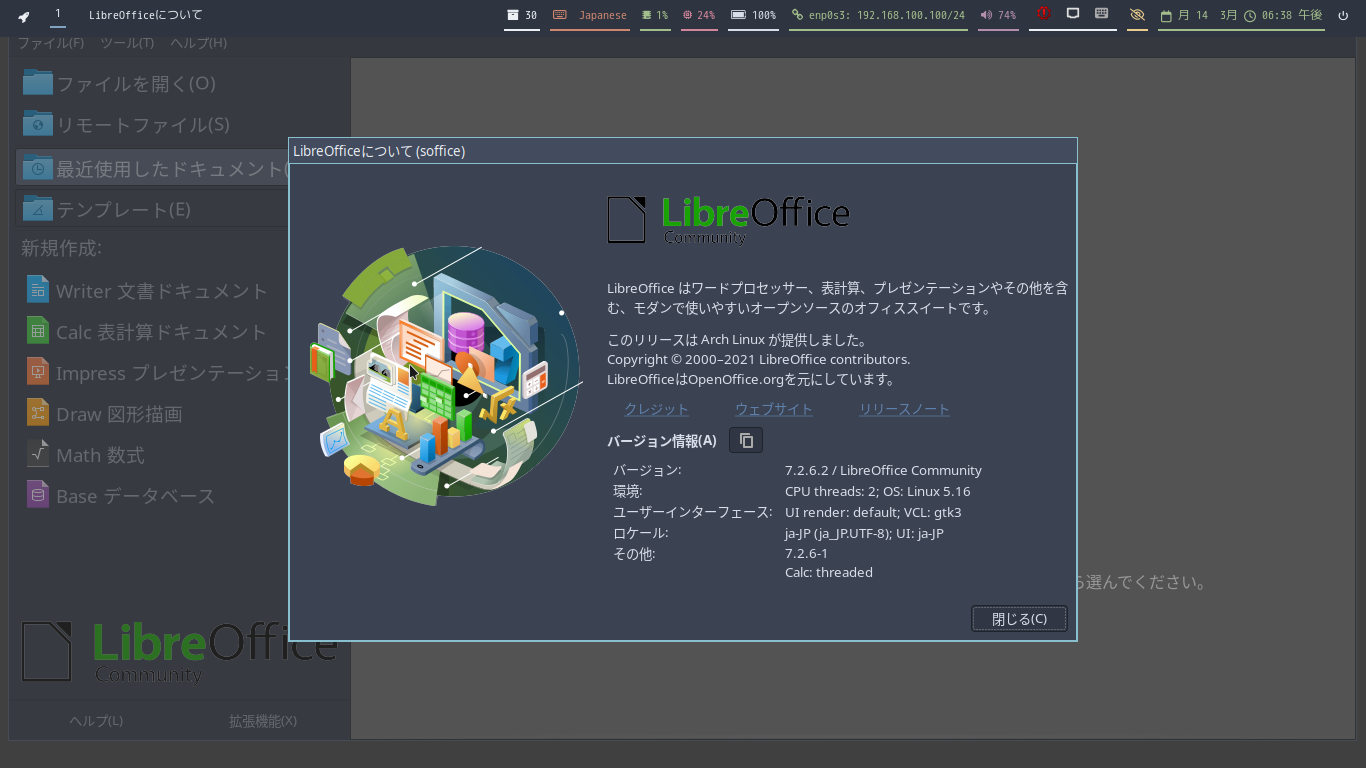Click the power icon in top bar
The image size is (1366, 768).
1343,16
